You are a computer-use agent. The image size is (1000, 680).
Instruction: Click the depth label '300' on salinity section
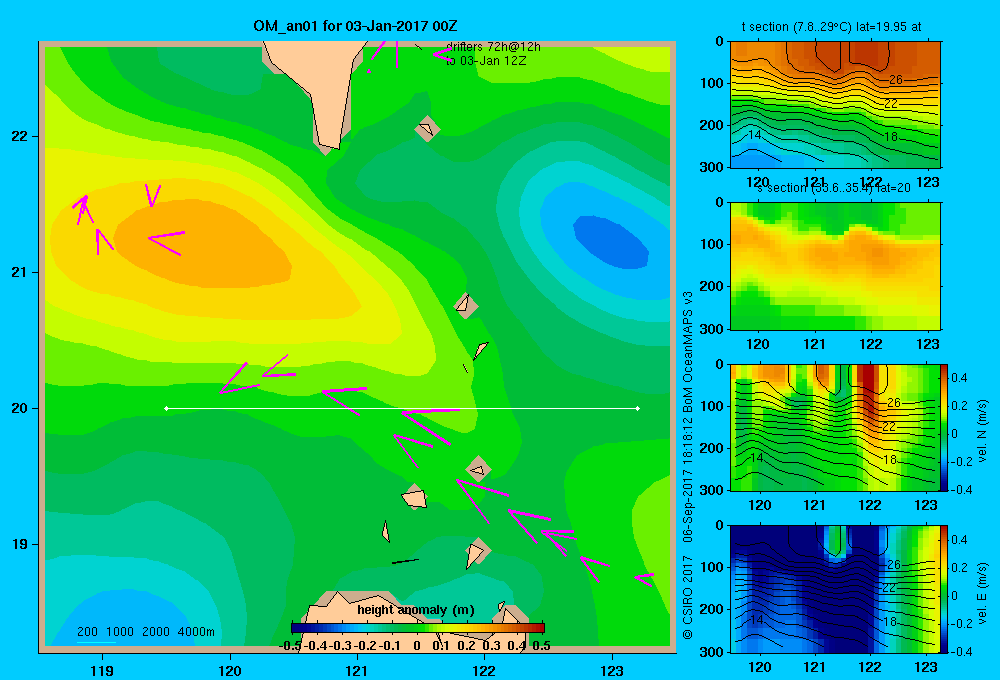[x=711, y=329]
